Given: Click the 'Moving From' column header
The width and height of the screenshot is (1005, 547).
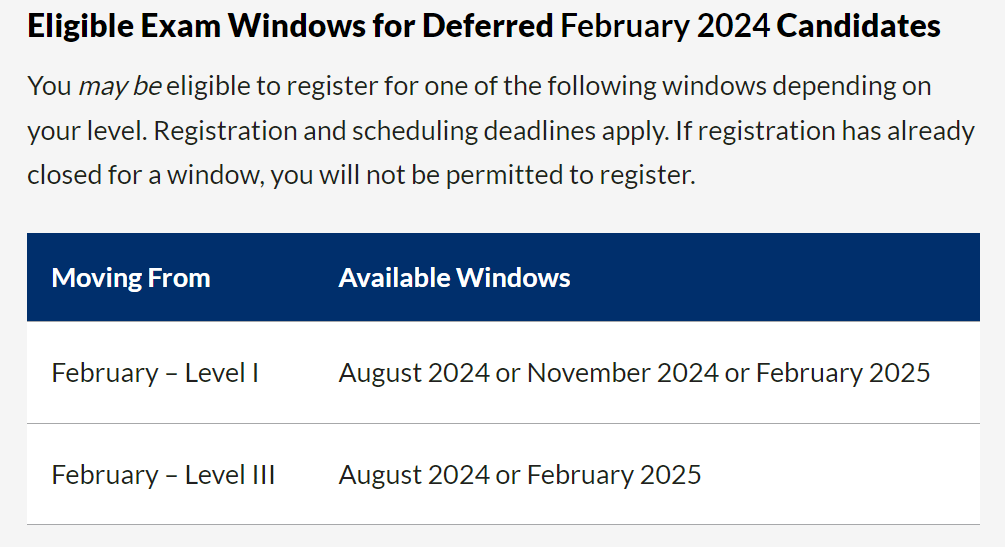Looking at the screenshot, I should coord(131,277).
